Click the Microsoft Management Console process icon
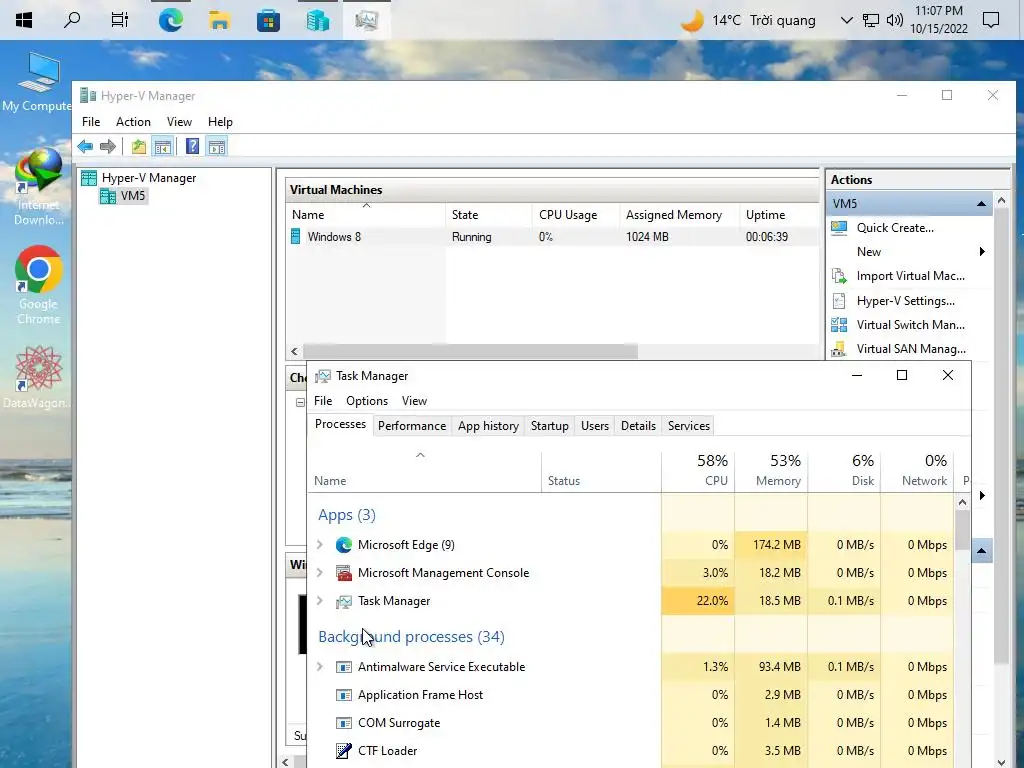 pyautogui.click(x=344, y=573)
